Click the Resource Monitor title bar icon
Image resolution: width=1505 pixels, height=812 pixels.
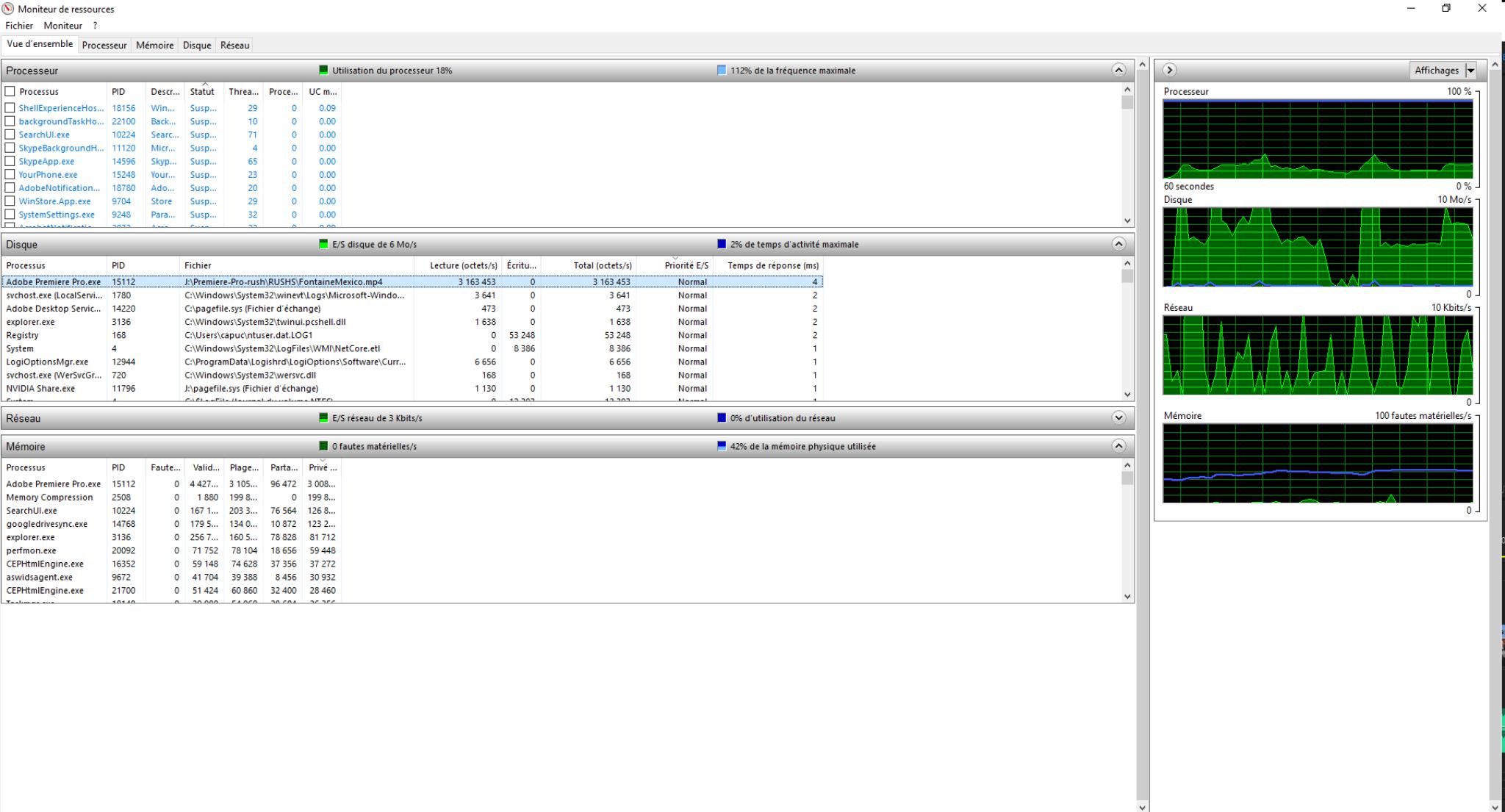(x=8, y=9)
